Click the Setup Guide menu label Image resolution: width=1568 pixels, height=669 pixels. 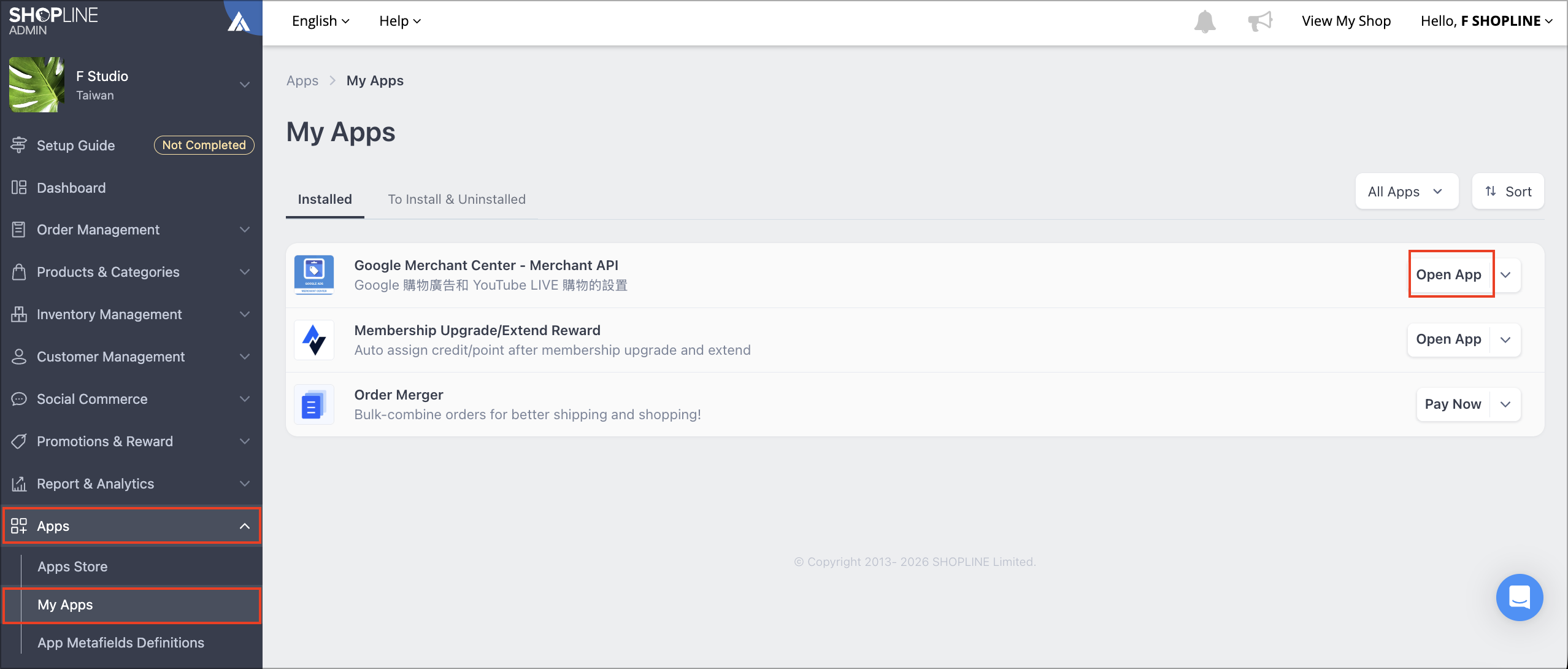pyautogui.click(x=76, y=145)
